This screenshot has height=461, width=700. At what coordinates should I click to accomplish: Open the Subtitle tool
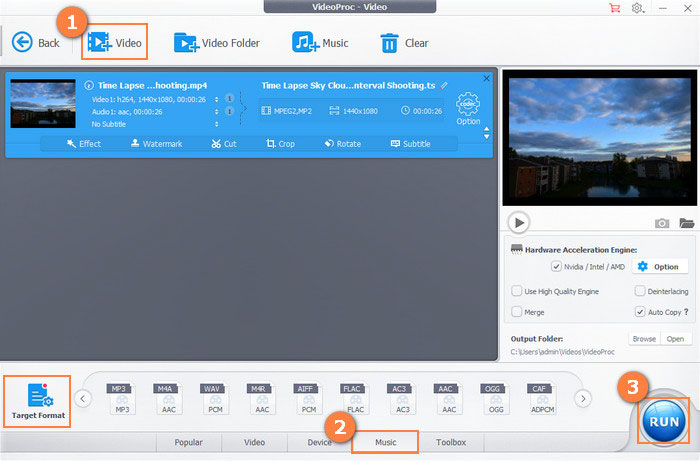click(x=410, y=144)
